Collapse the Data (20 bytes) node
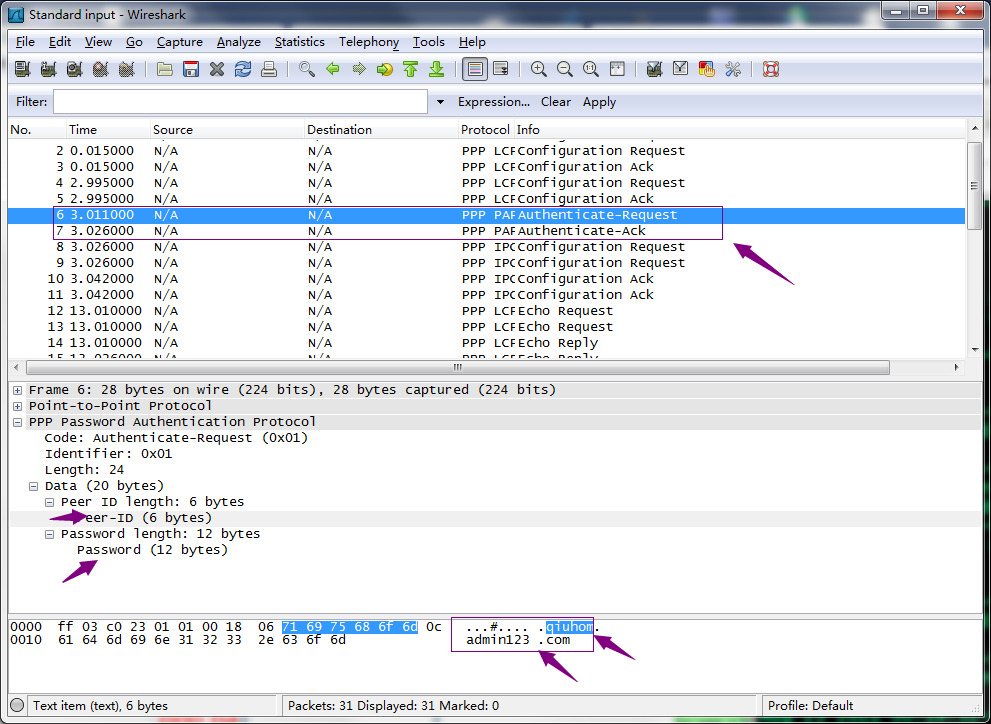The height and width of the screenshot is (724, 991). (33, 486)
